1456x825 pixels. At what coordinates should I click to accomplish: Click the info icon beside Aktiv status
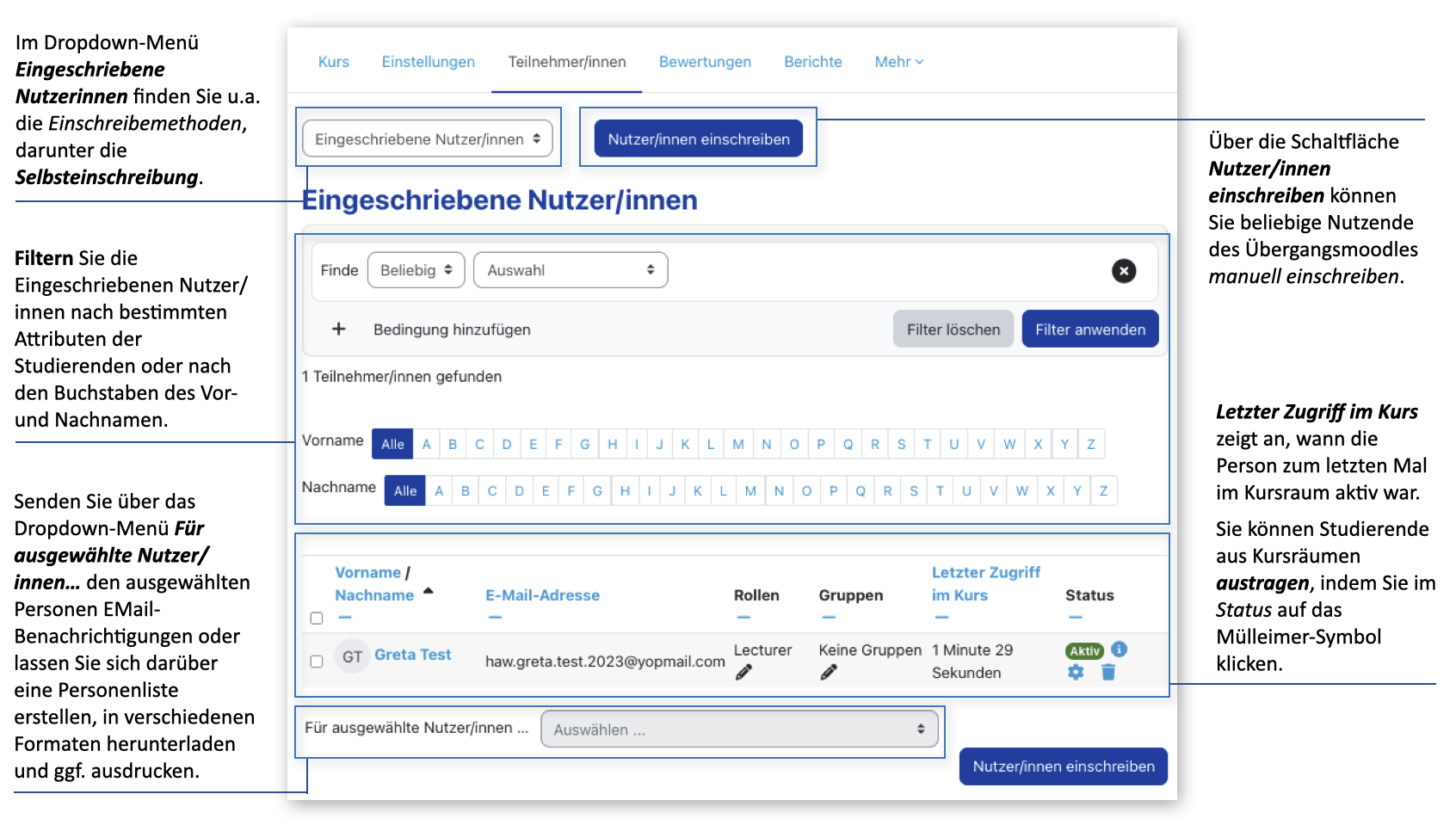tap(1119, 650)
